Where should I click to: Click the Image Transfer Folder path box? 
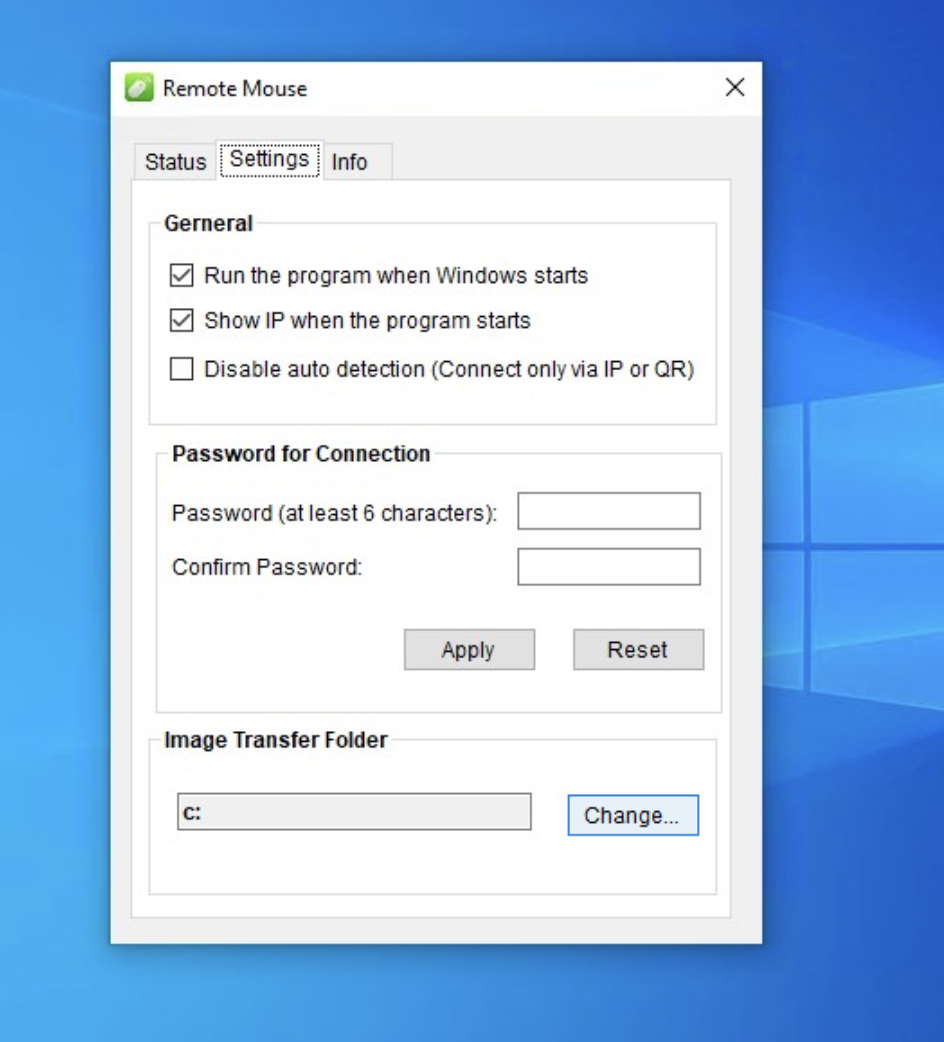(x=354, y=811)
